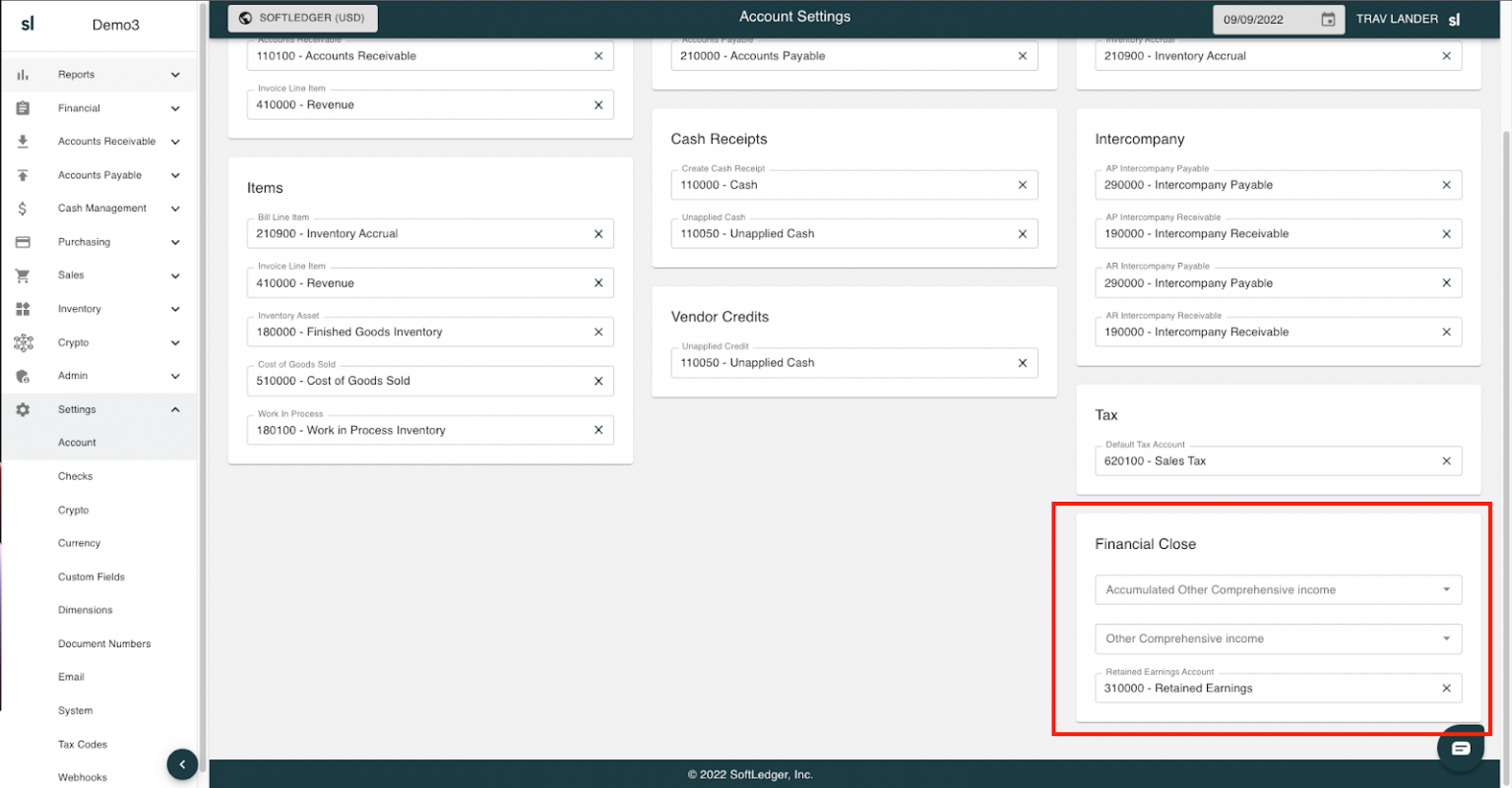Collapse the Settings menu section

(x=175, y=409)
